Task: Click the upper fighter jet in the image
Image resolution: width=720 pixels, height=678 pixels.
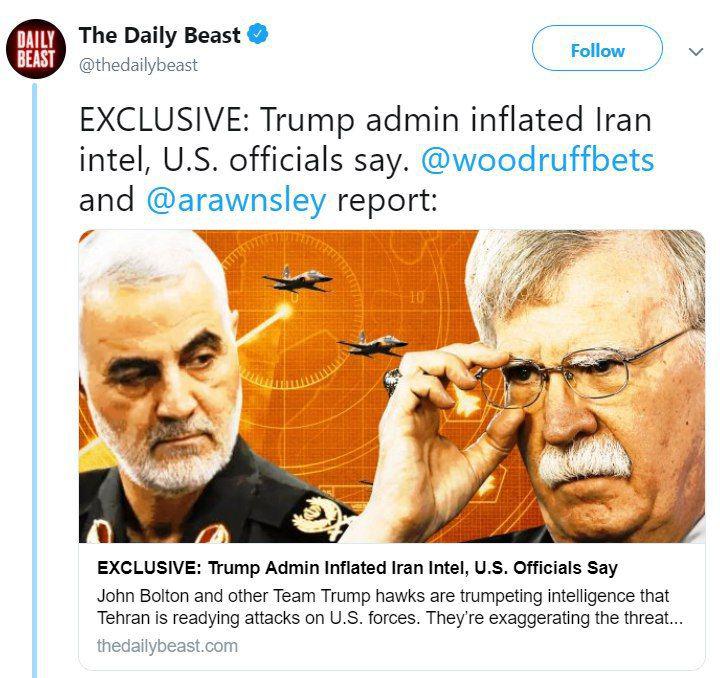Action: (x=297, y=279)
